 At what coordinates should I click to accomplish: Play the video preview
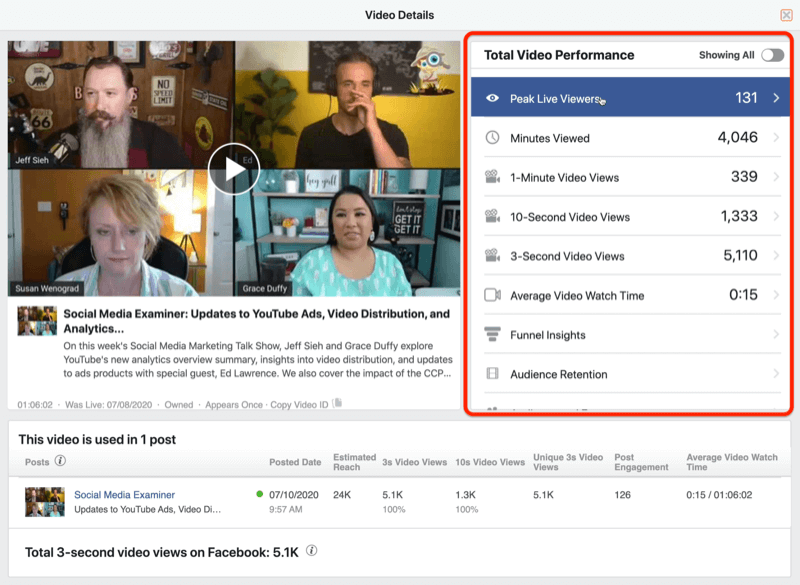pos(234,169)
